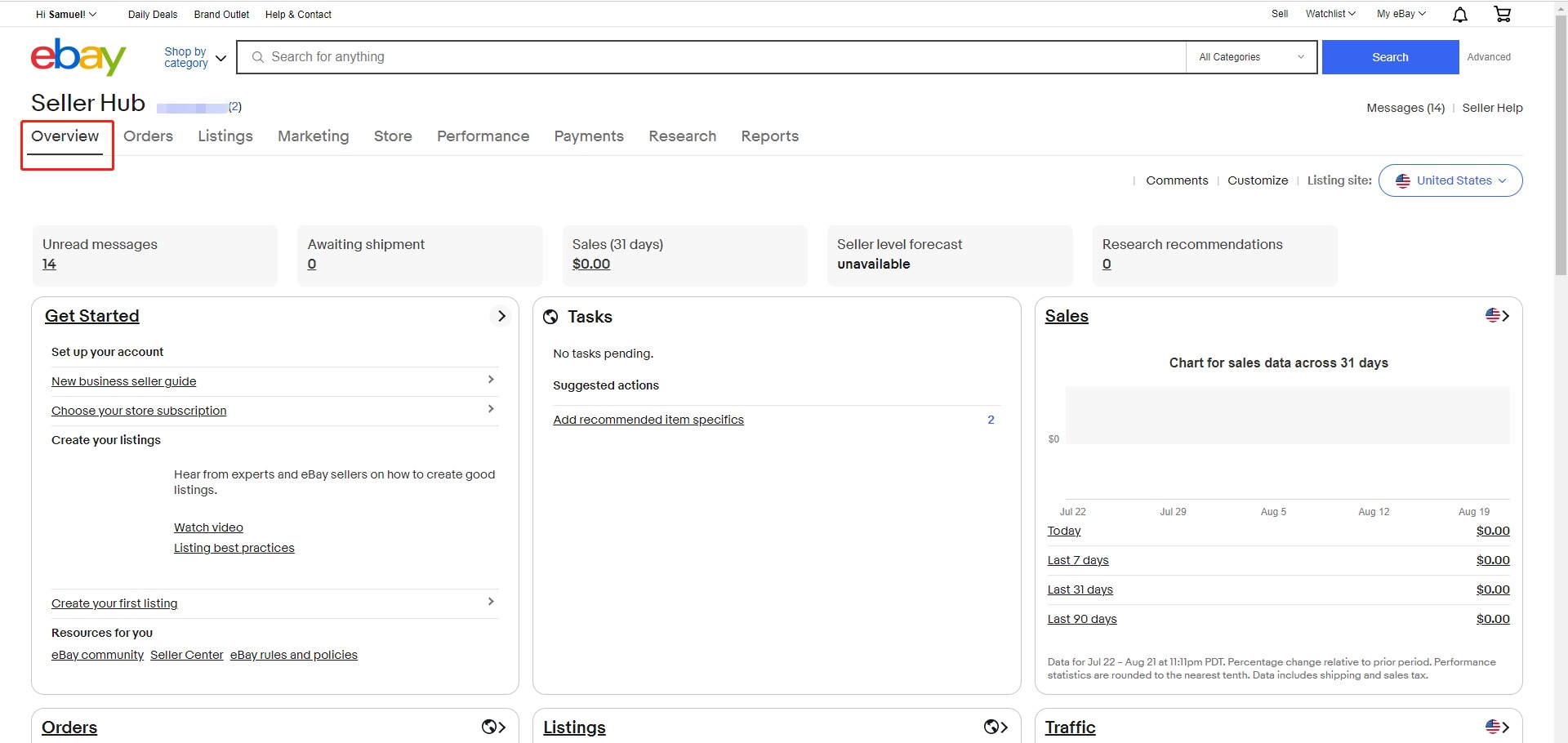Viewport: 1568px width, 743px height.
Task: Switch to the Orders tab
Action: click(x=148, y=136)
